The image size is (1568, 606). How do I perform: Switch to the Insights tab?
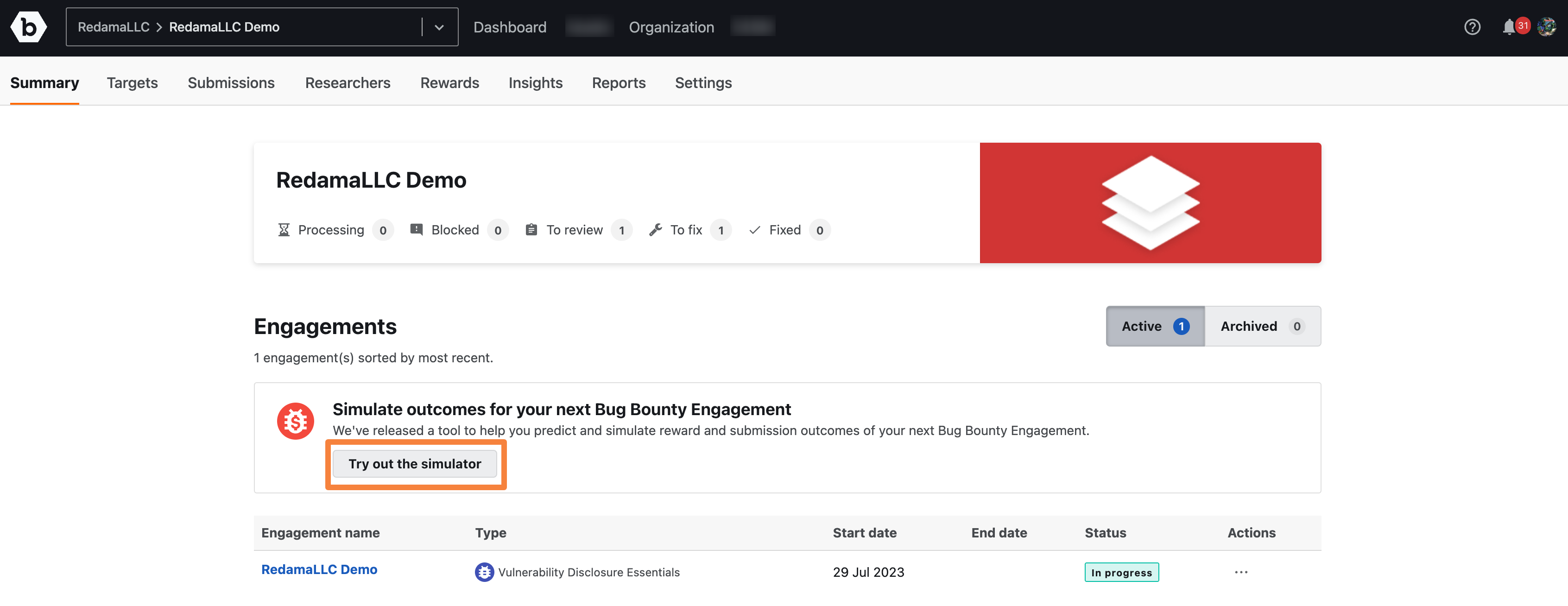point(535,83)
